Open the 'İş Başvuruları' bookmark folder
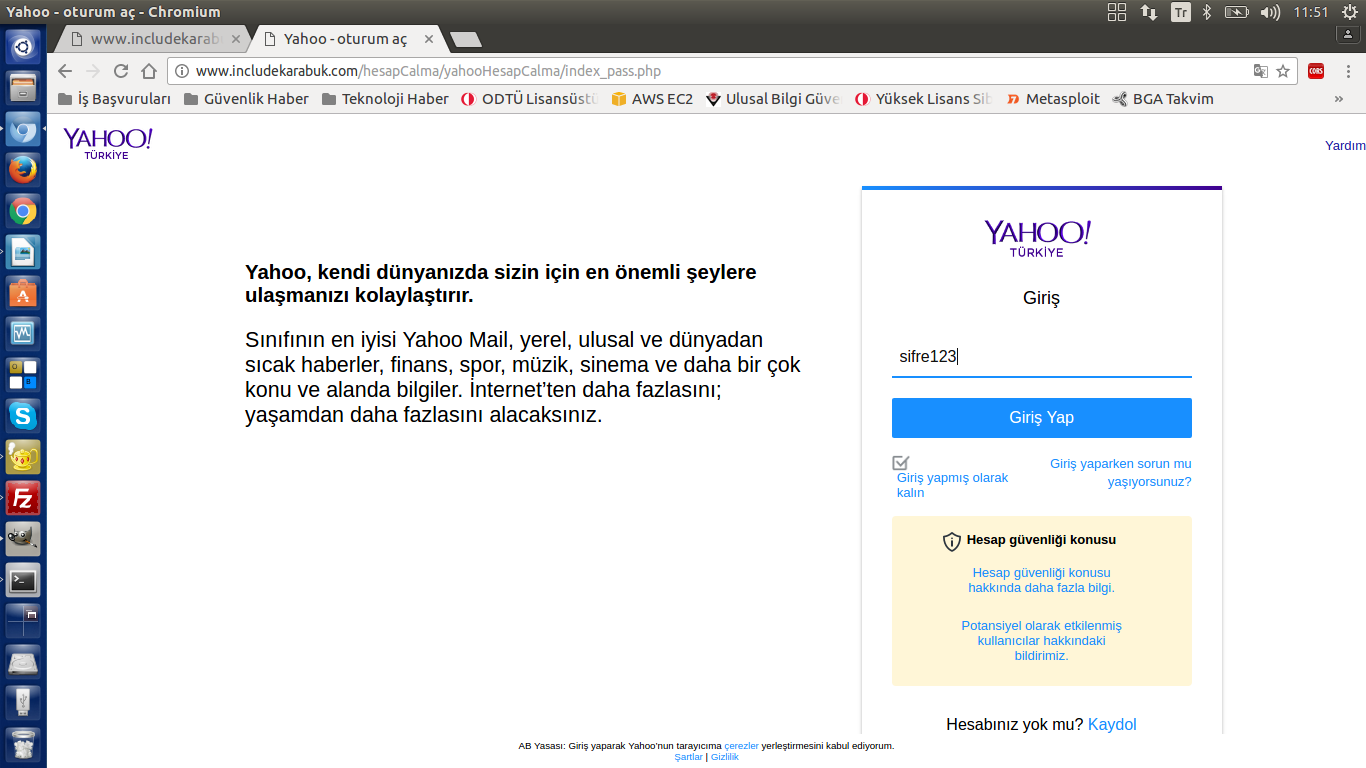The height and width of the screenshot is (768, 1366). (x=115, y=99)
